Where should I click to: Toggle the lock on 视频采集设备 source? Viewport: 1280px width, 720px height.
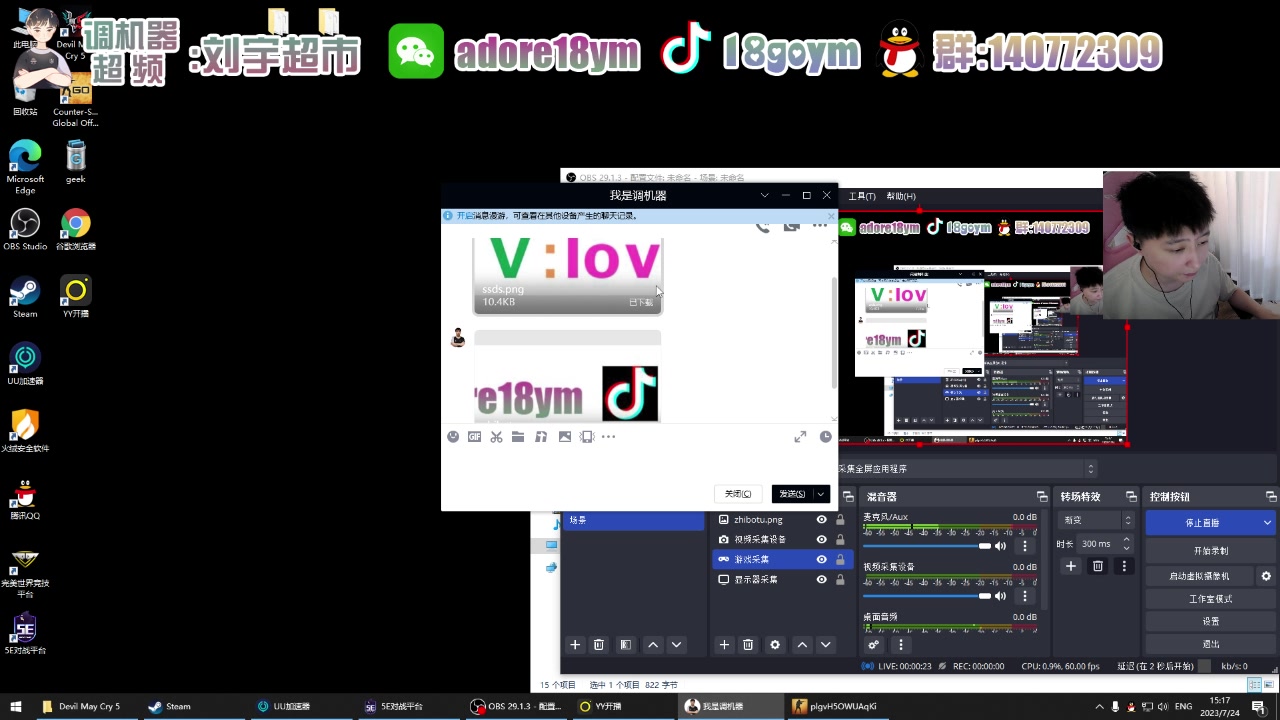pos(840,540)
